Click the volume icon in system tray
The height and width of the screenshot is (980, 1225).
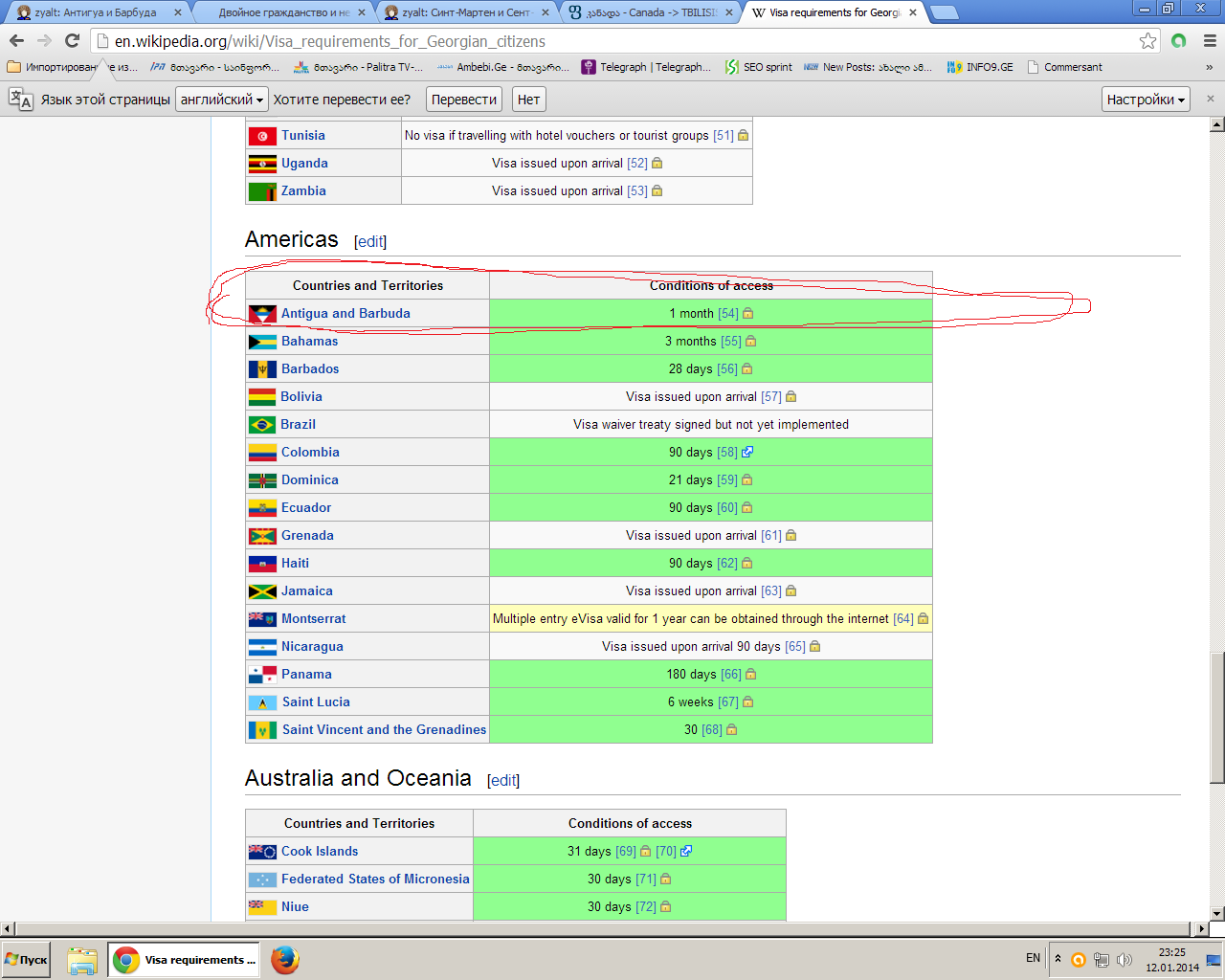[1125, 960]
